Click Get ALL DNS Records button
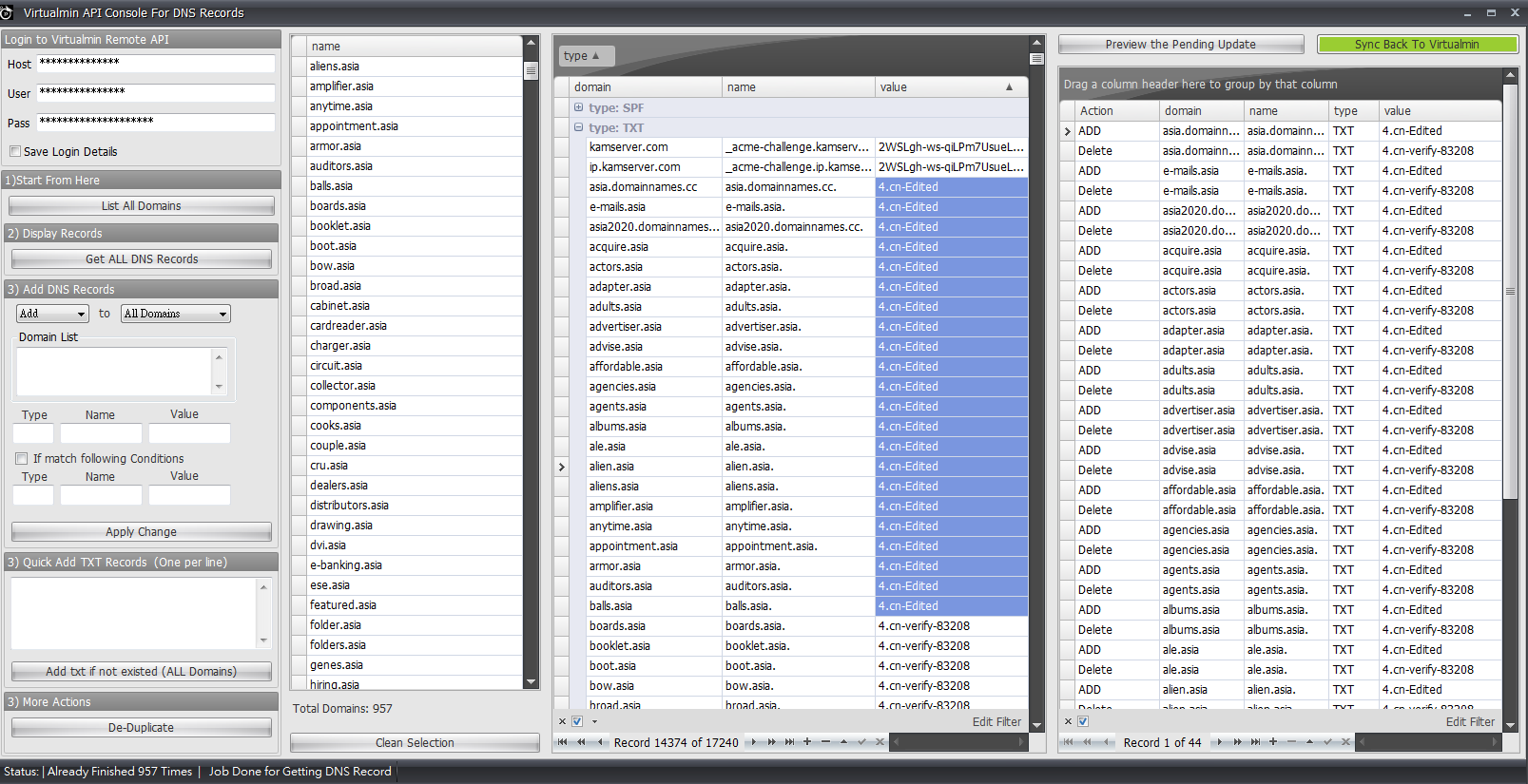1528x784 pixels. [x=142, y=258]
